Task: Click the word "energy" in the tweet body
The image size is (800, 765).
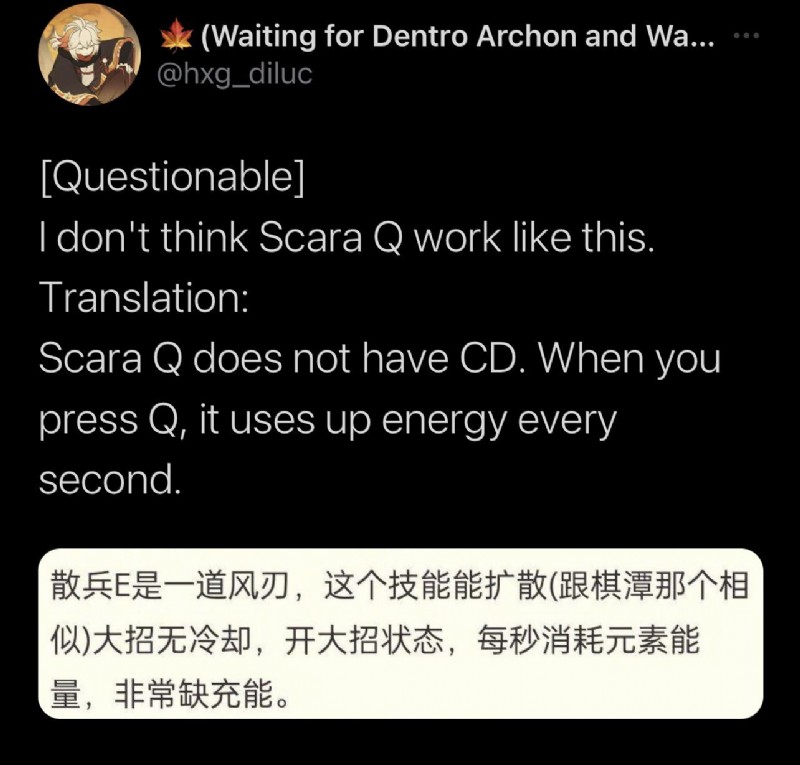Action: point(445,422)
